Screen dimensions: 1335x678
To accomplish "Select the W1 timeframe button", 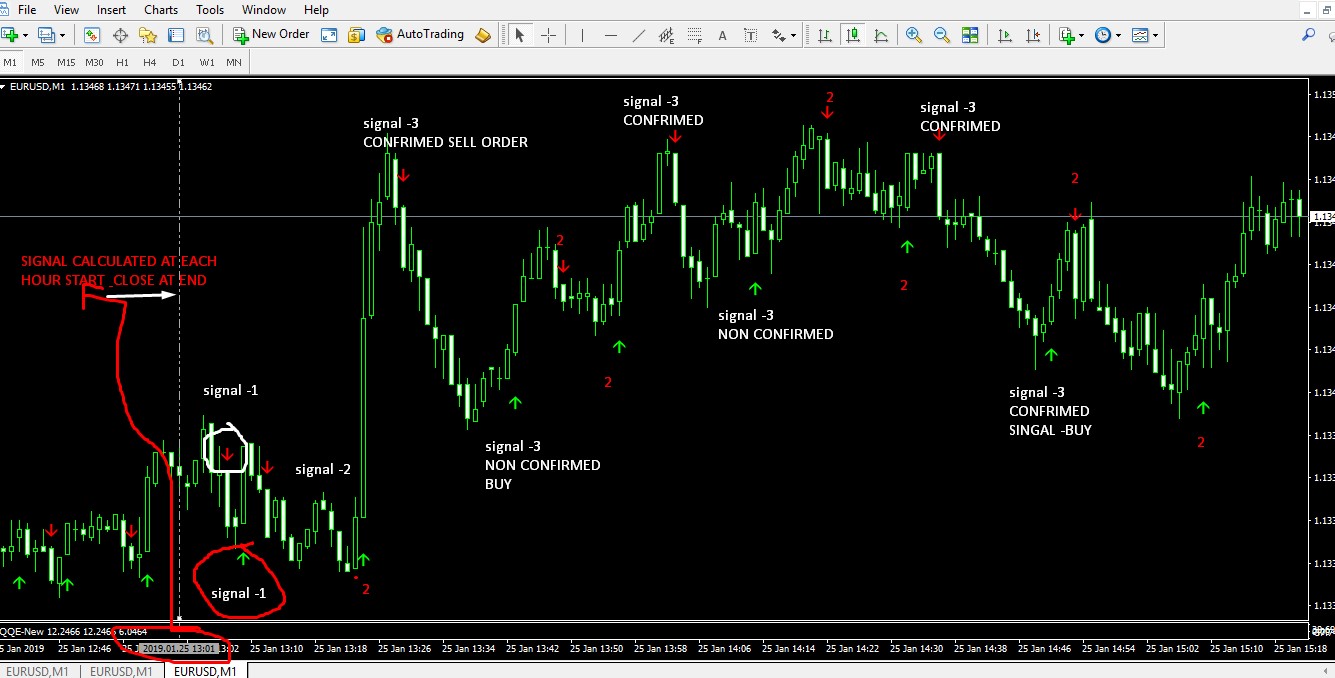I will tap(207, 62).
